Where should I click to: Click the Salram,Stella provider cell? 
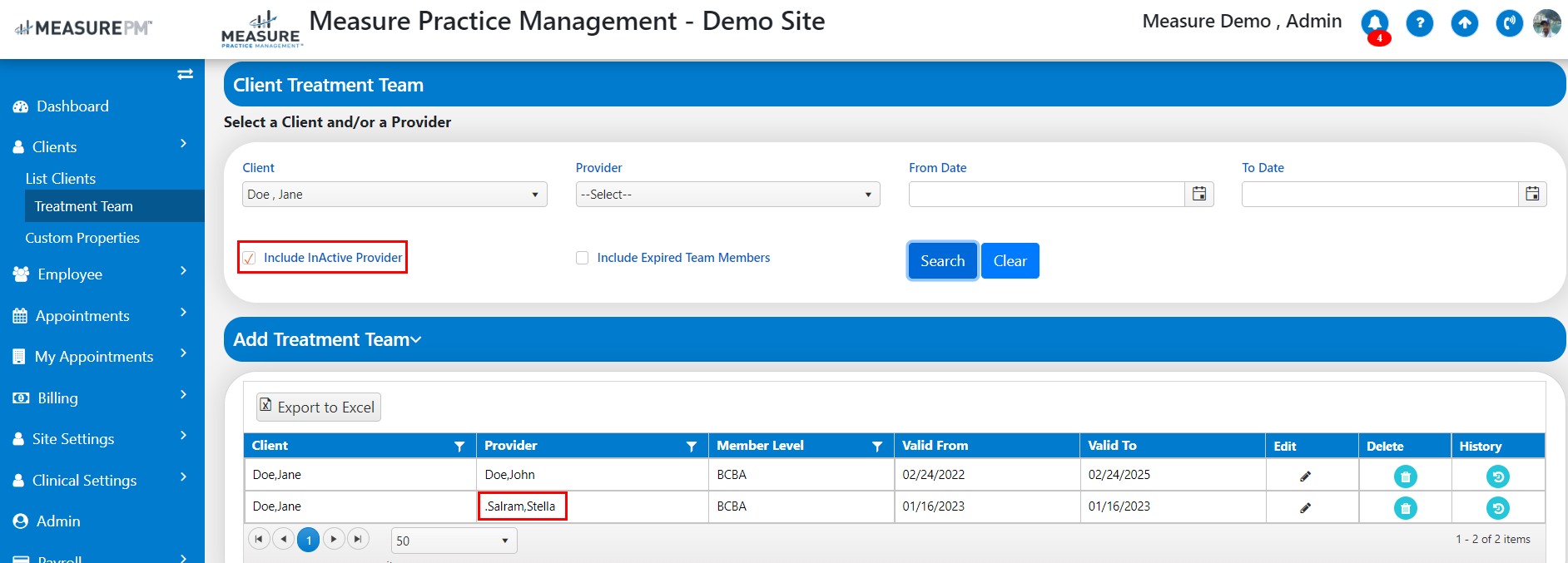click(x=592, y=506)
